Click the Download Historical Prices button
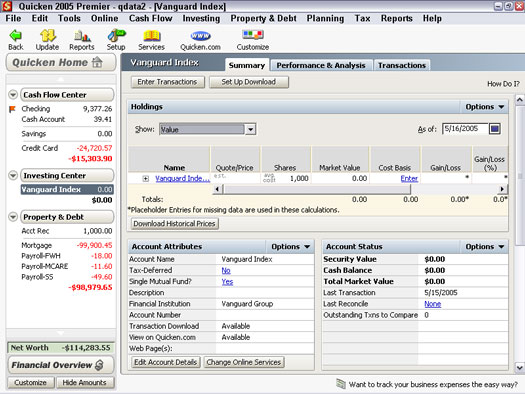Viewport: 525px width, 394px height. point(174,224)
